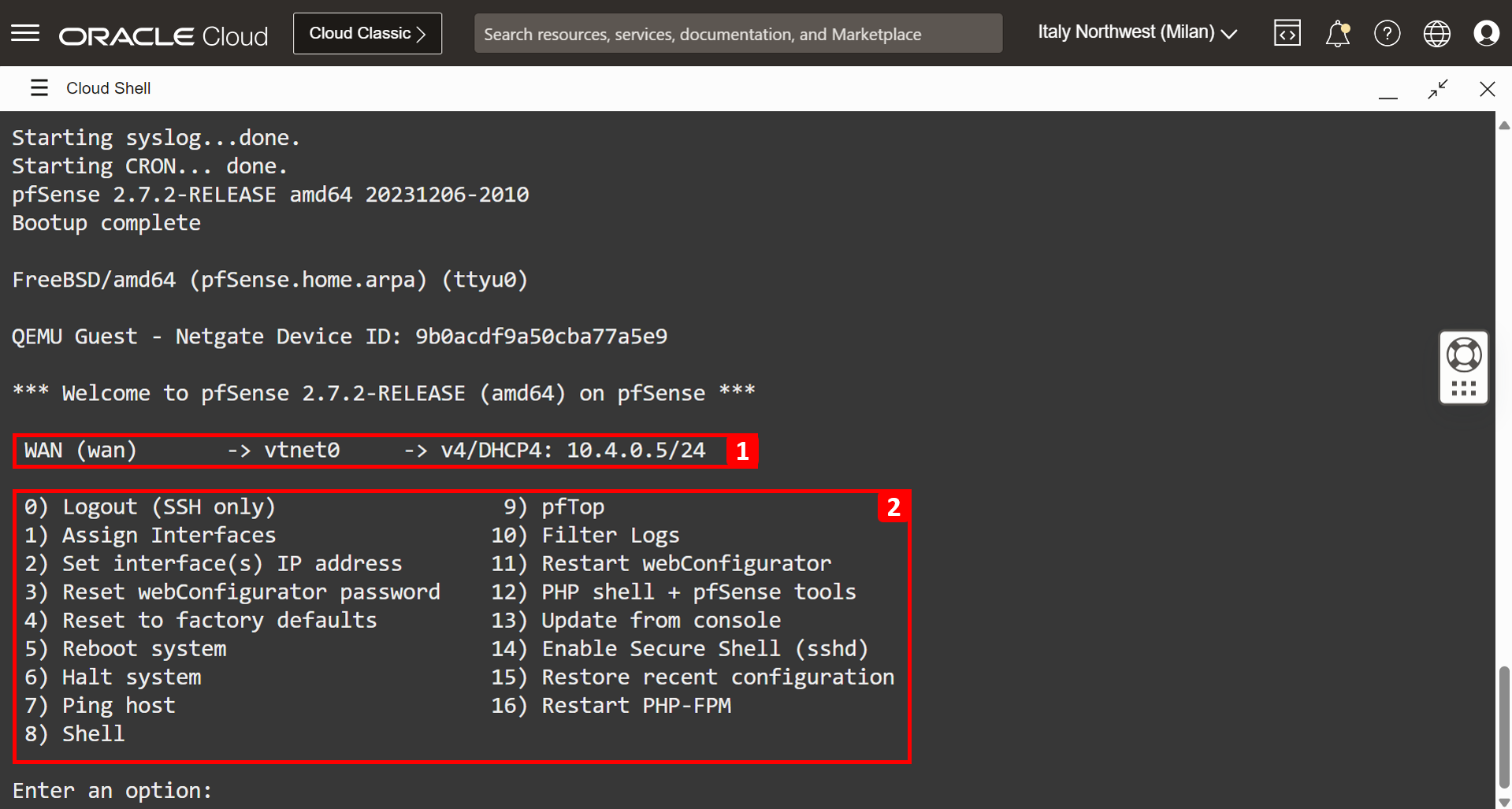Expand the Italy Northwest (Milan) region selector
This screenshot has height=809, width=1512.
pyautogui.click(x=1137, y=32)
